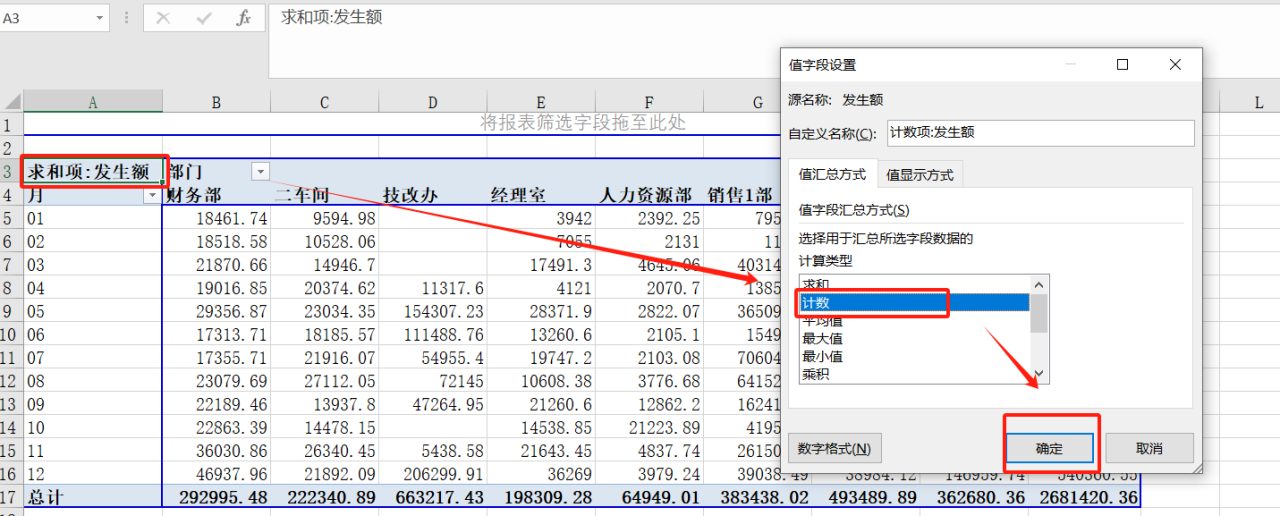
Task: Click the list scrollbar down arrow
Action: point(1040,375)
